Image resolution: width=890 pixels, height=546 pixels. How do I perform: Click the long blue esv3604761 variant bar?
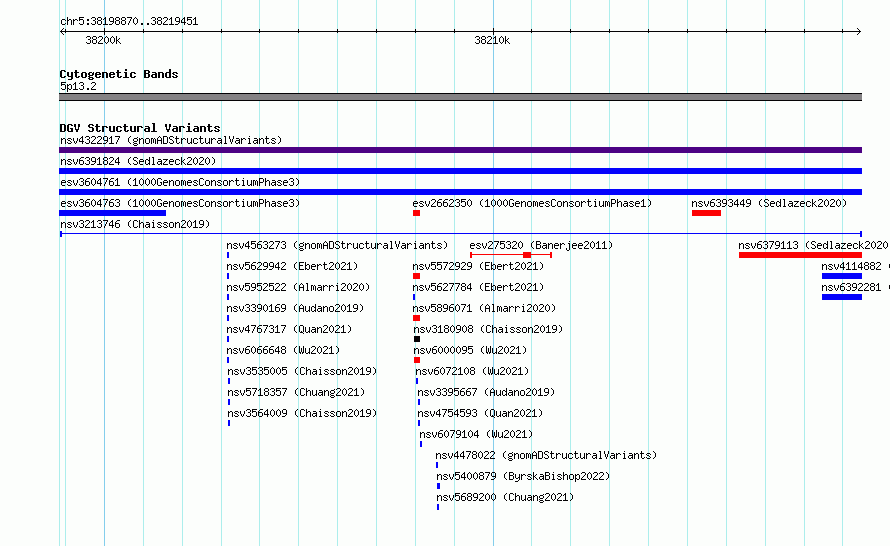(x=460, y=192)
